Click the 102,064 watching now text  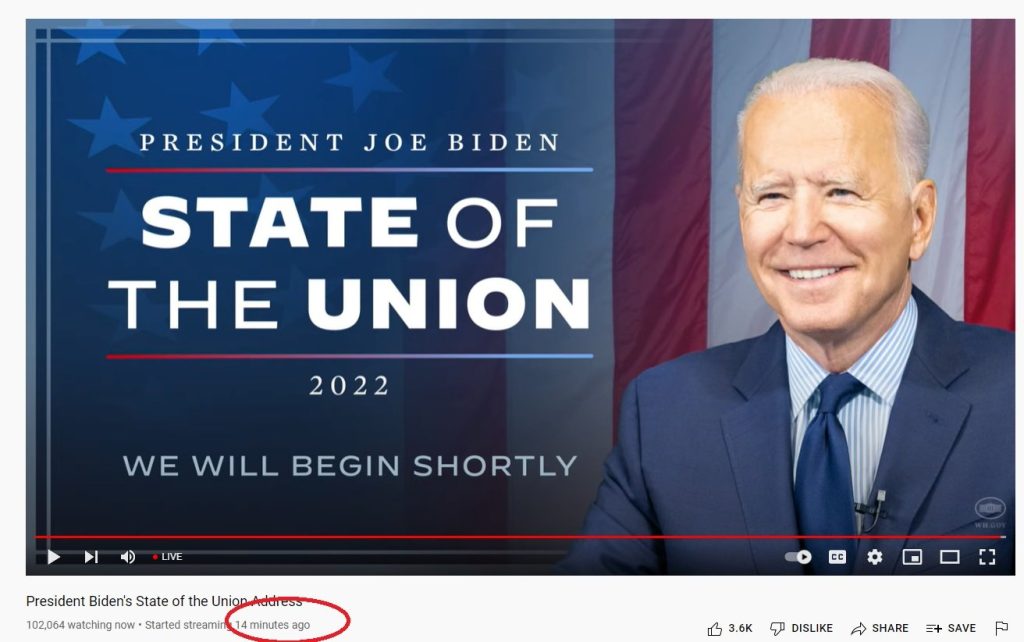(x=80, y=625)
